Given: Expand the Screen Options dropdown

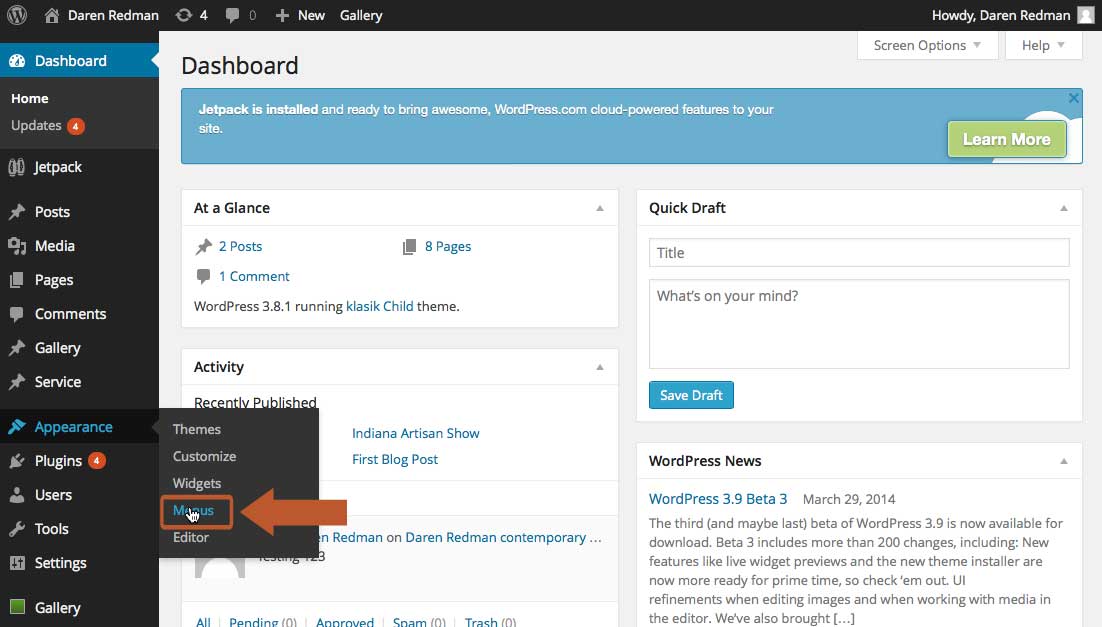Looking at the screenshot, I should pos(927,46).
